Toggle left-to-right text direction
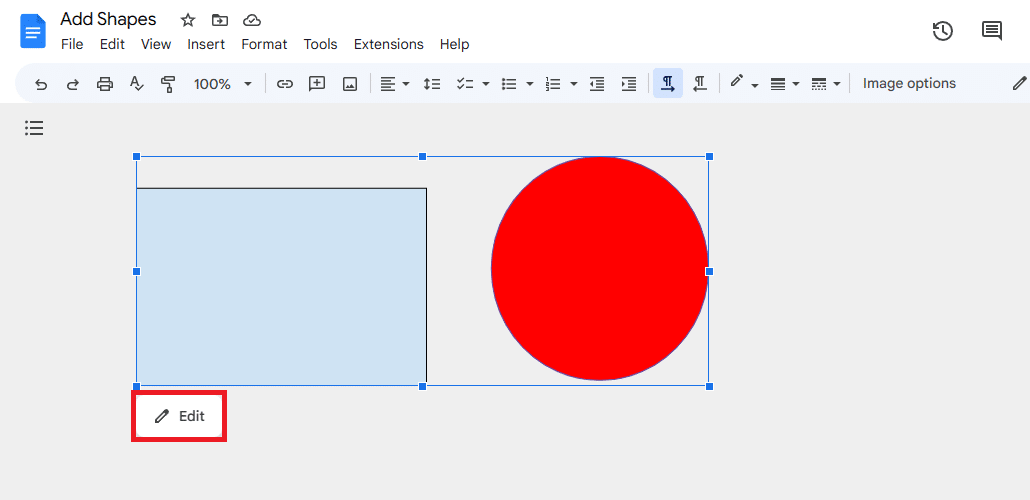 (668, 83)
